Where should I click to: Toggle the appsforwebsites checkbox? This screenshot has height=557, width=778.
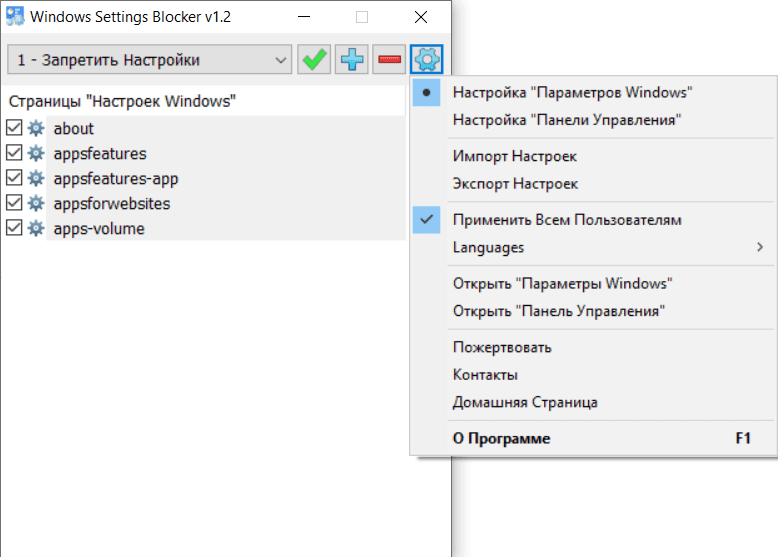[x=14, y=203]
